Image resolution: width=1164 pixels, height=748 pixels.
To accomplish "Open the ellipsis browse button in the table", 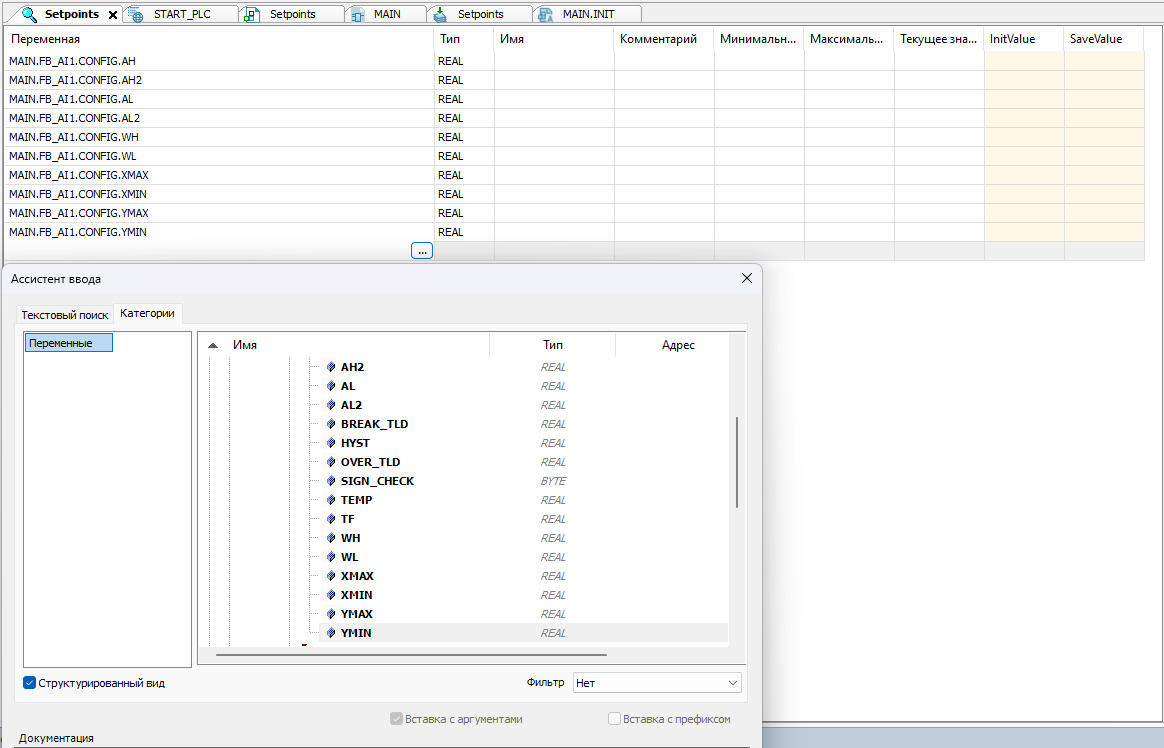I will coord(422,251).
